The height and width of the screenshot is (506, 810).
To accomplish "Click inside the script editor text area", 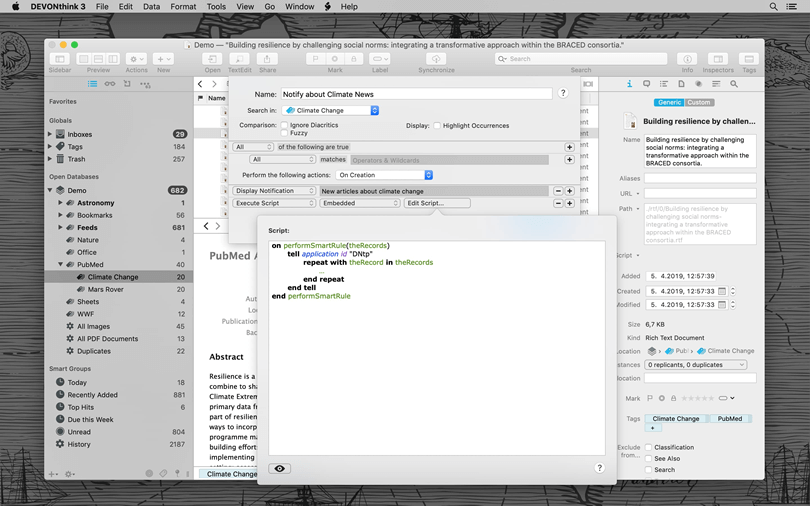I will pyautogui.click(x=437, y=348).
